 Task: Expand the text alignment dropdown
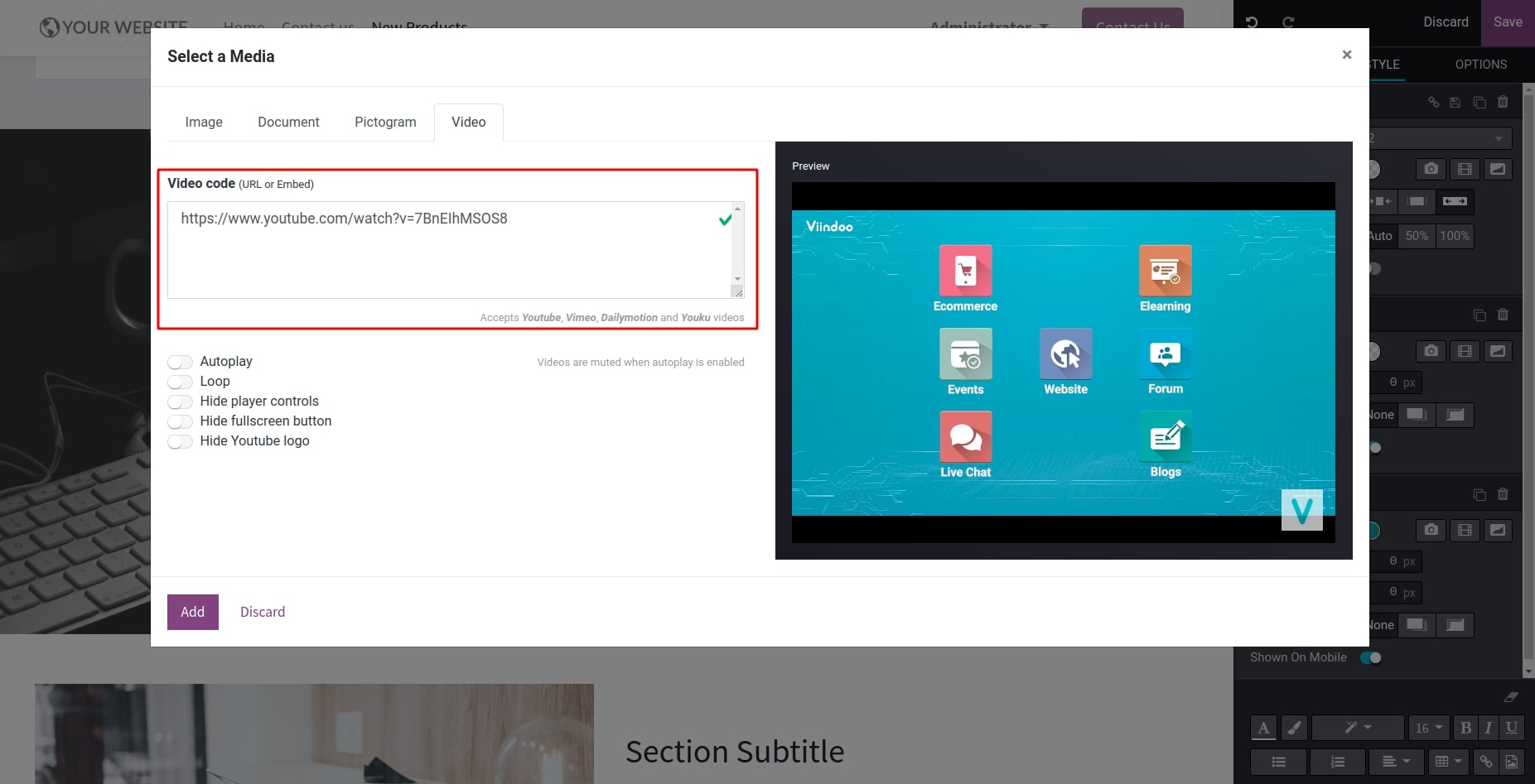(x=1397, y=762)
